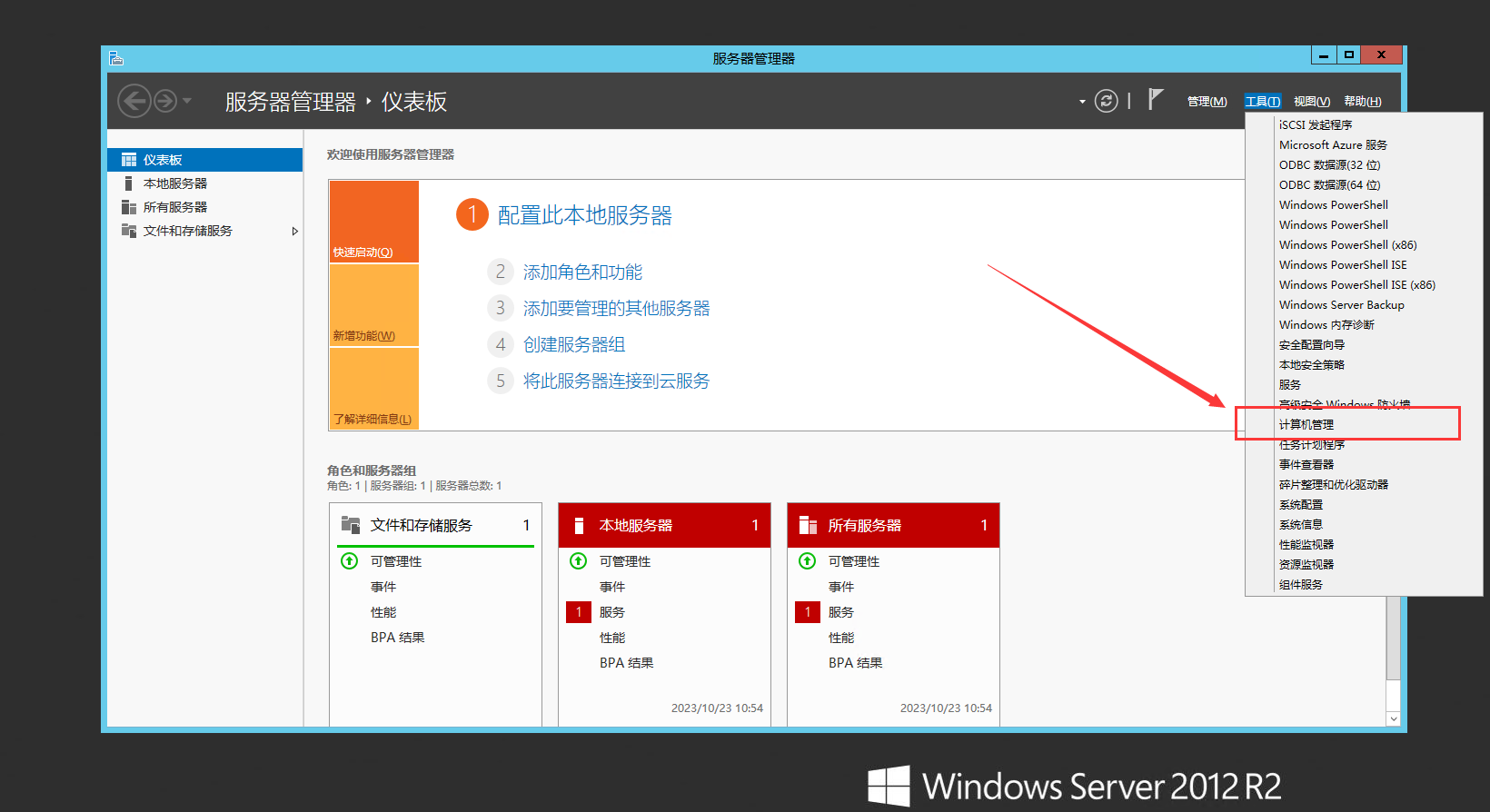Click the 文件和存储服务 tile header icon
This screenshot has height=812, width=1490.
click(351, 525)
